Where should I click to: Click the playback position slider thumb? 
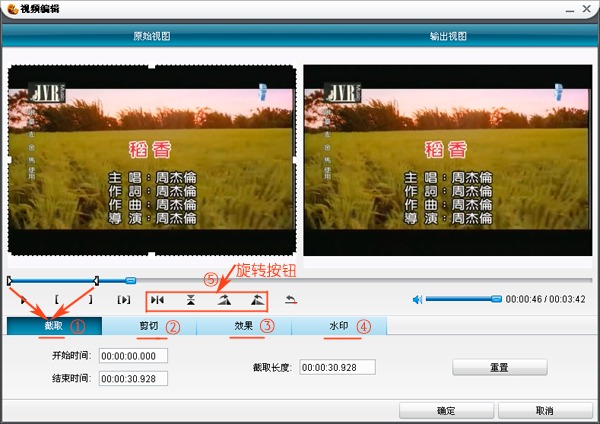pyautogui.click(x=130, y=280)
